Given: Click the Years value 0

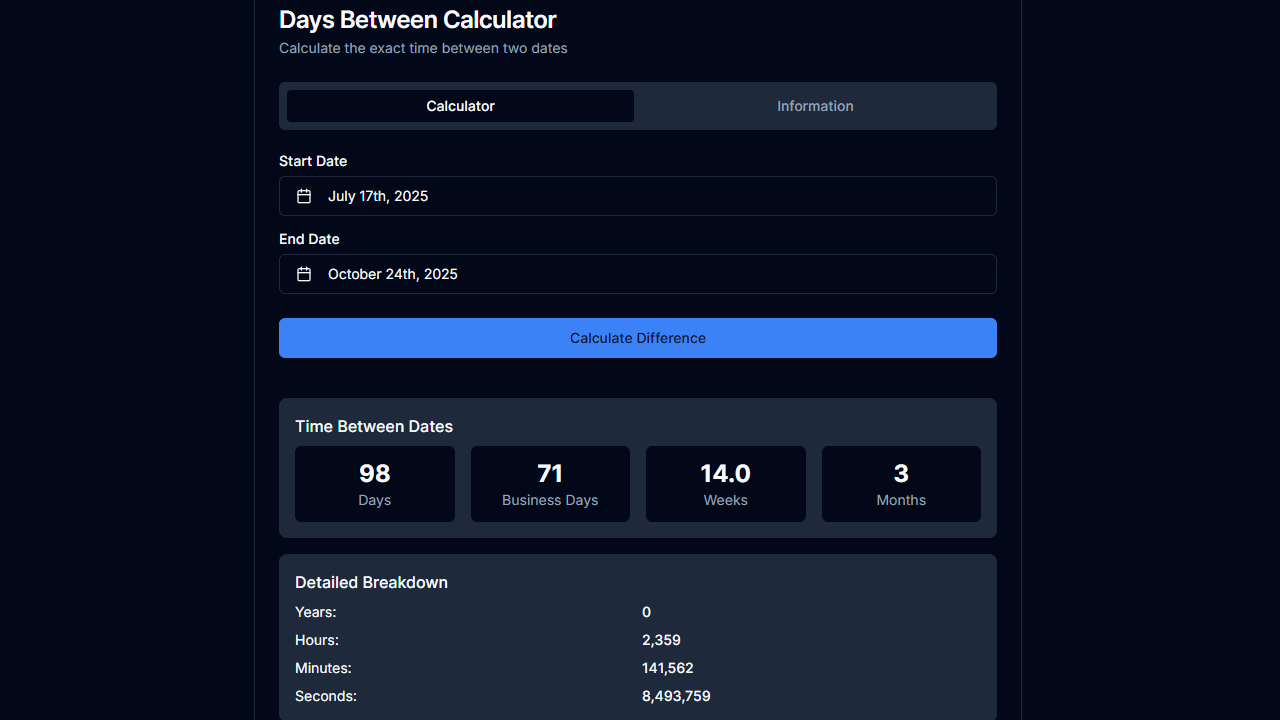Looking at the screenshot, I should click(x=646, y=612).
